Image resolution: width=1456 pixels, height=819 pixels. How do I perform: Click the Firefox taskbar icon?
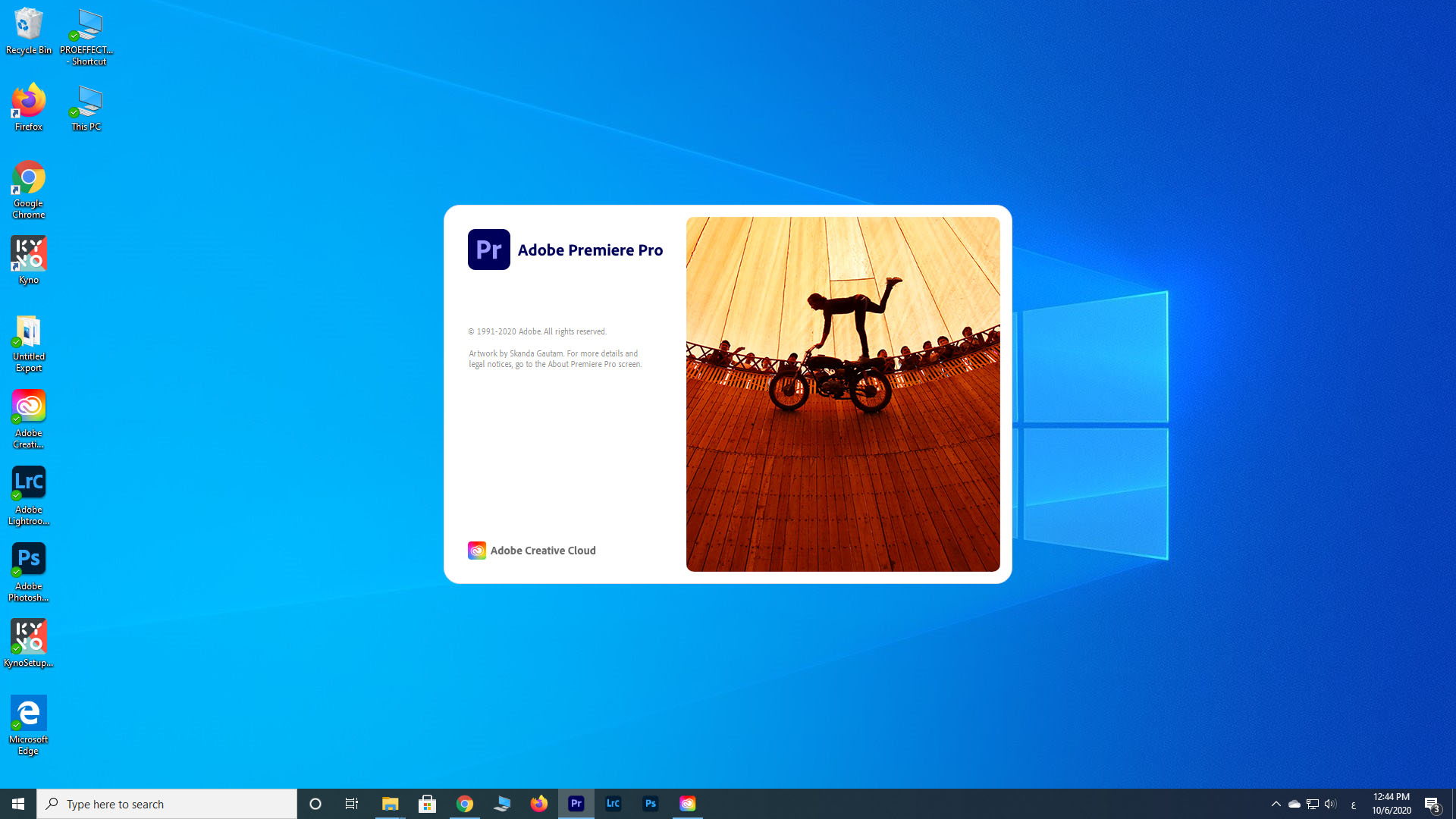pyautogui.click(x=539, y=804)
